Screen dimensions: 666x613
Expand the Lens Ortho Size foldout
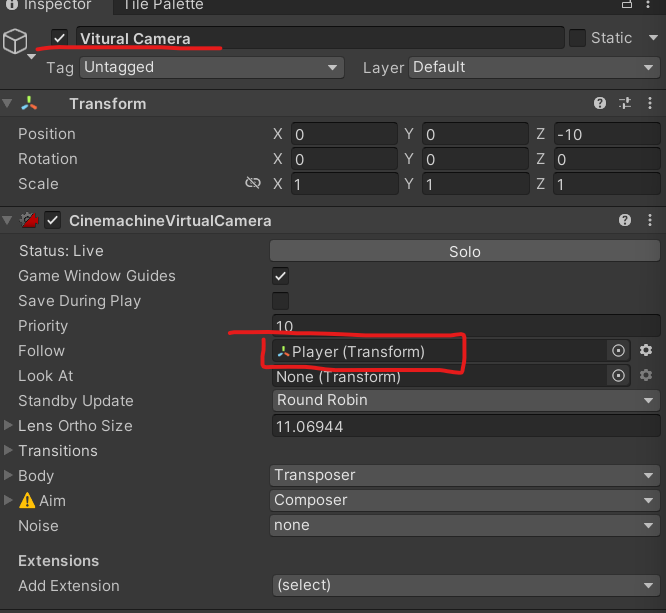(x=9, y=426)
